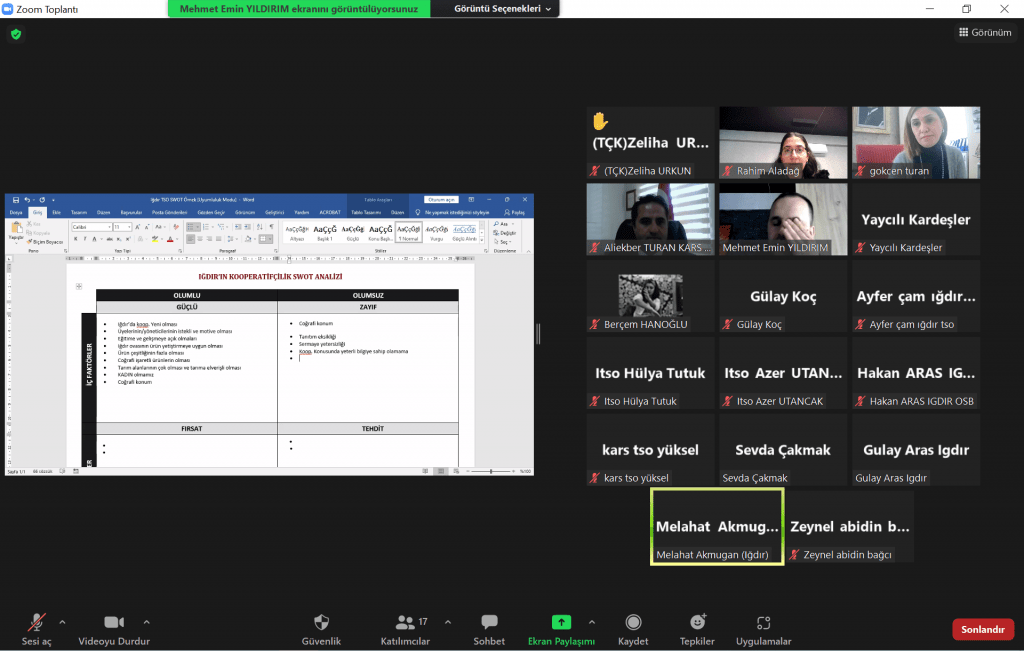Expand video options arrow beside Videoyu Durdur
Screen dimensions: 1024x651
tap(147, 621)
